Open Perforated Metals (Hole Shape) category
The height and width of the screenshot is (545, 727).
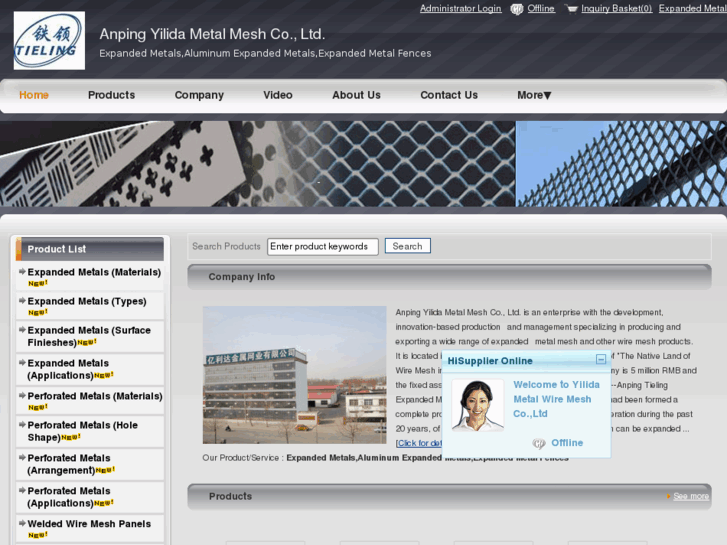click(x=83, y=431)
